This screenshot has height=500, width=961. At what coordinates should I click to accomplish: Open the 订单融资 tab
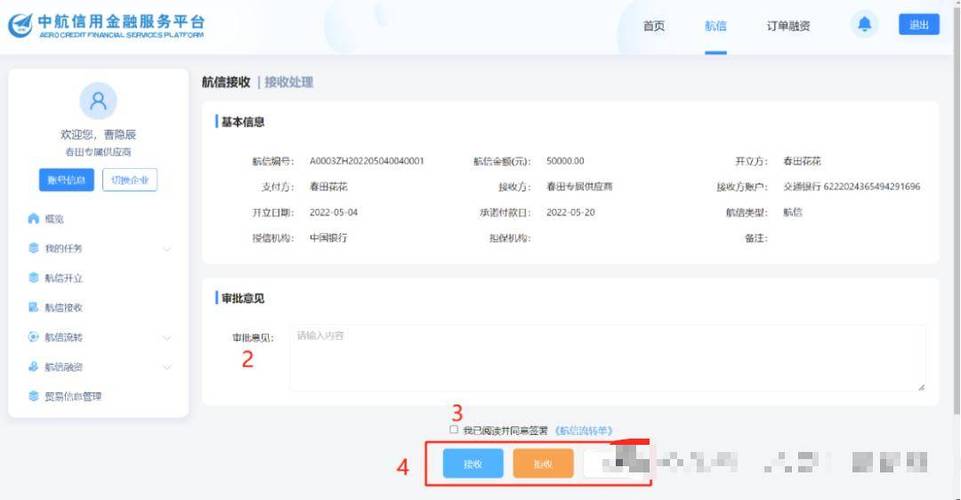[788, 26]
